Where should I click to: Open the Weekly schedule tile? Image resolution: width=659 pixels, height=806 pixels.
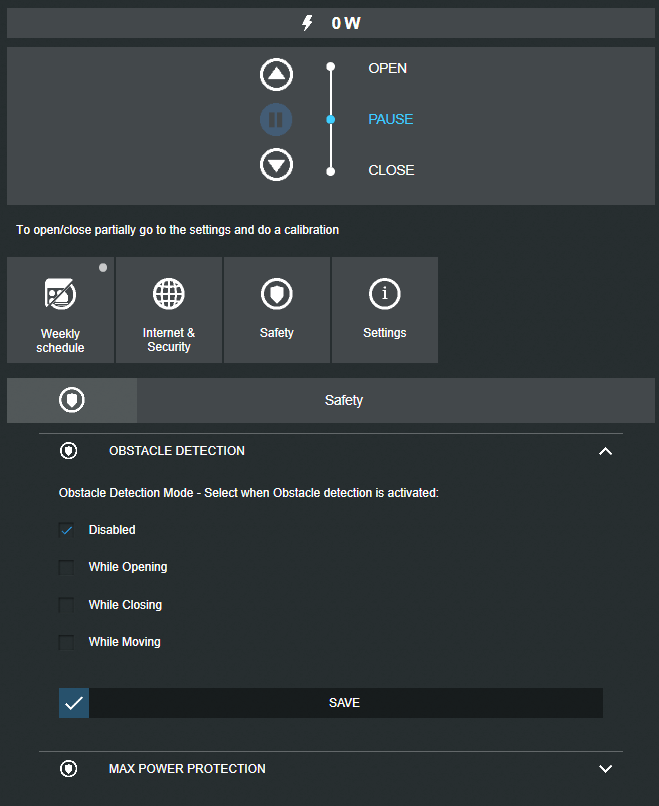pyautogui.click(x=60, y=310)
